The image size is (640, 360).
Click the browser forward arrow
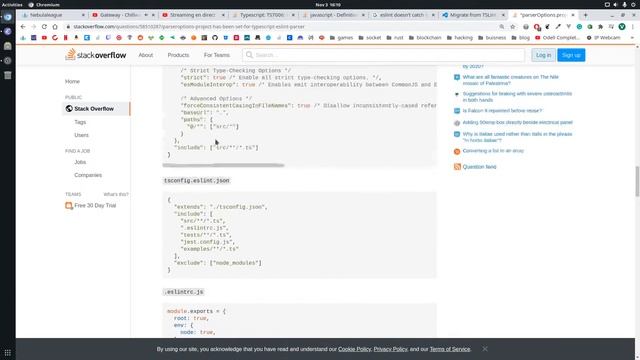33,27
